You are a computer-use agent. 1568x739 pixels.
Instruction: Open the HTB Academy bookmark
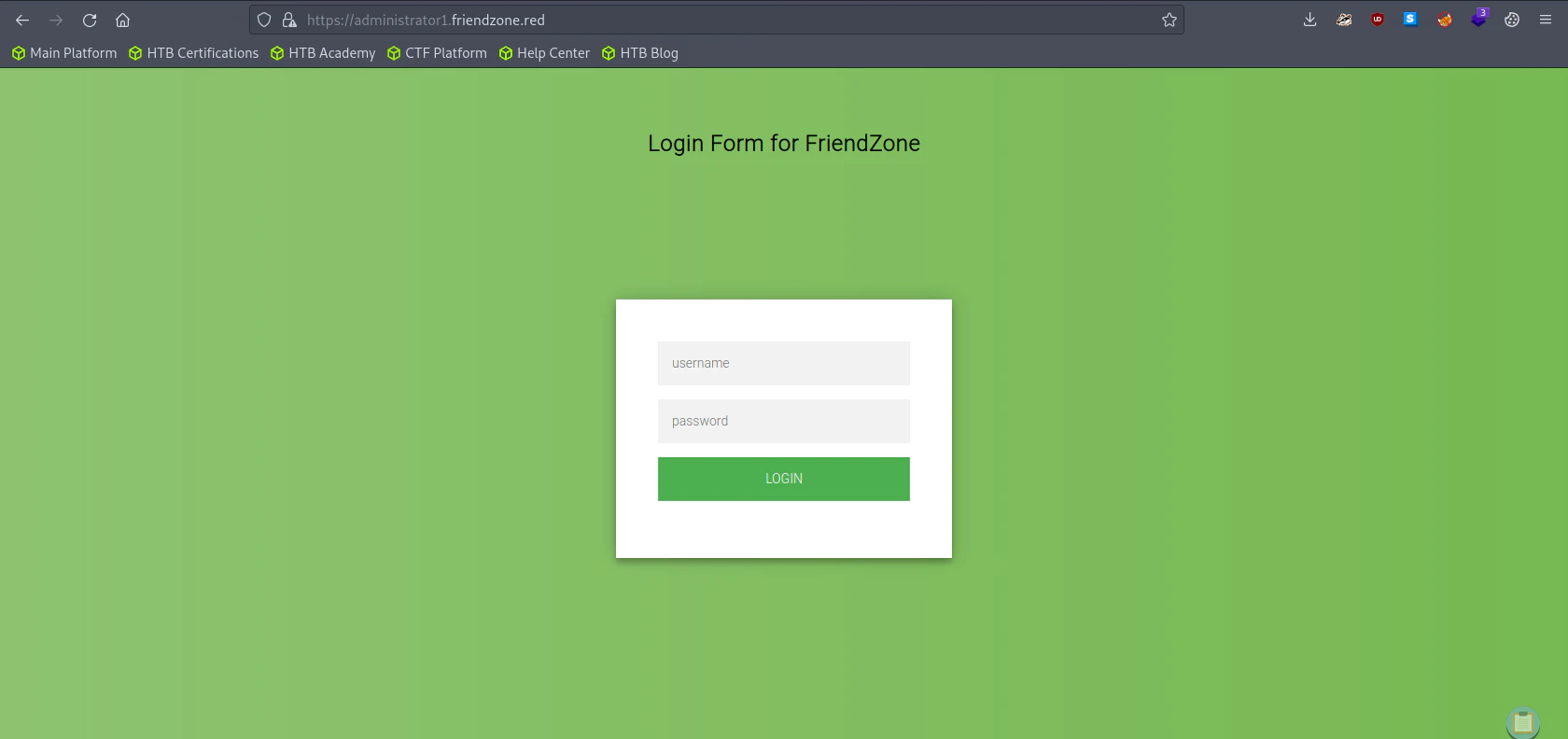click(x=323, y=53)
